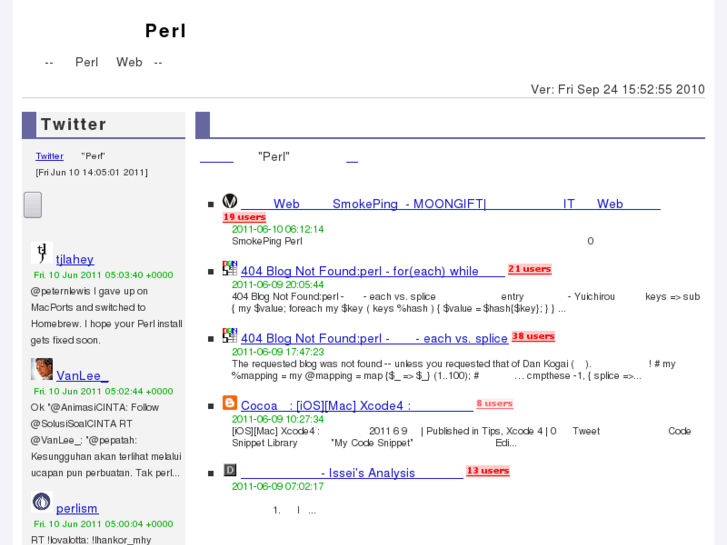Click the 13 users bookmark badge
Viewport: 727px width, 545px height.
pyautogui.click(x=488, y=471)
